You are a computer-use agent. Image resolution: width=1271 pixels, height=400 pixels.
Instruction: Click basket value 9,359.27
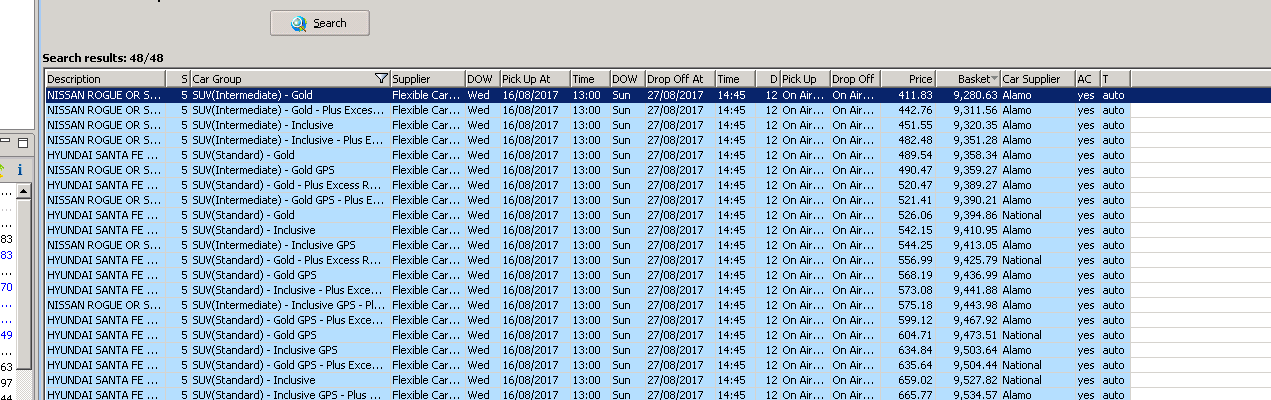click(975, 170)
